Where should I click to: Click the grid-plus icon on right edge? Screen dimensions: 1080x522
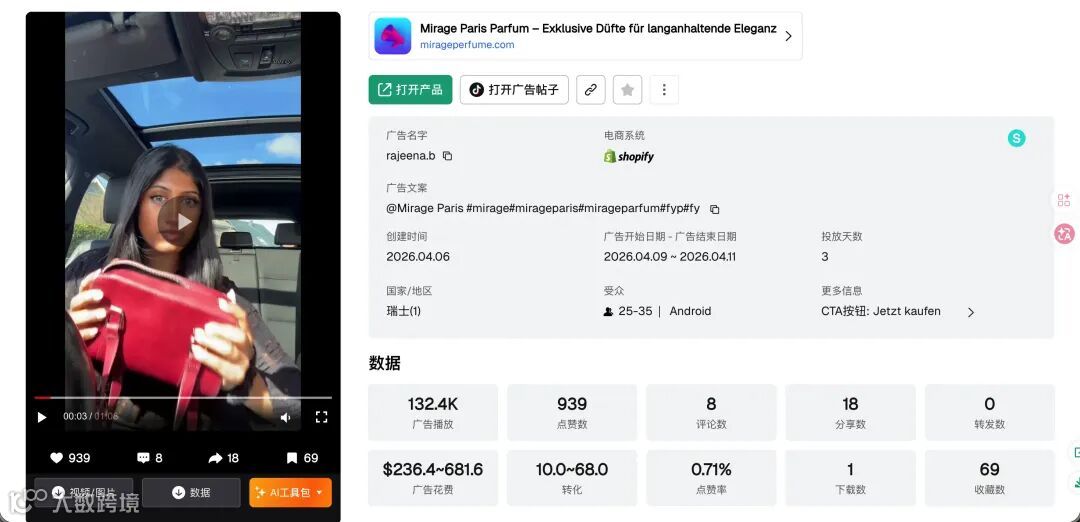click(1064, 200)
